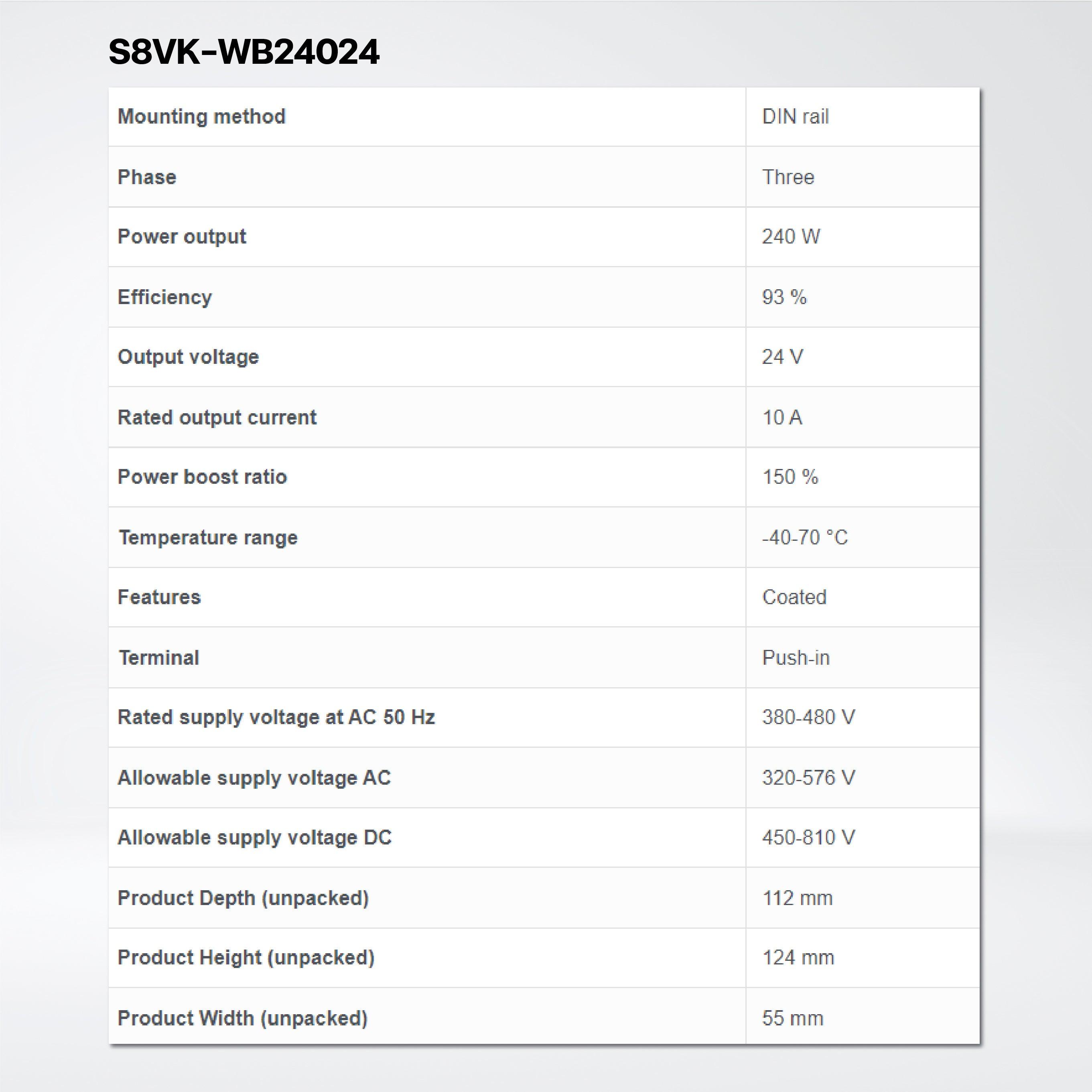Select the 'Efficiency' label
This screenshot has width=1092, height=1092.
click(x=165, y=297)
